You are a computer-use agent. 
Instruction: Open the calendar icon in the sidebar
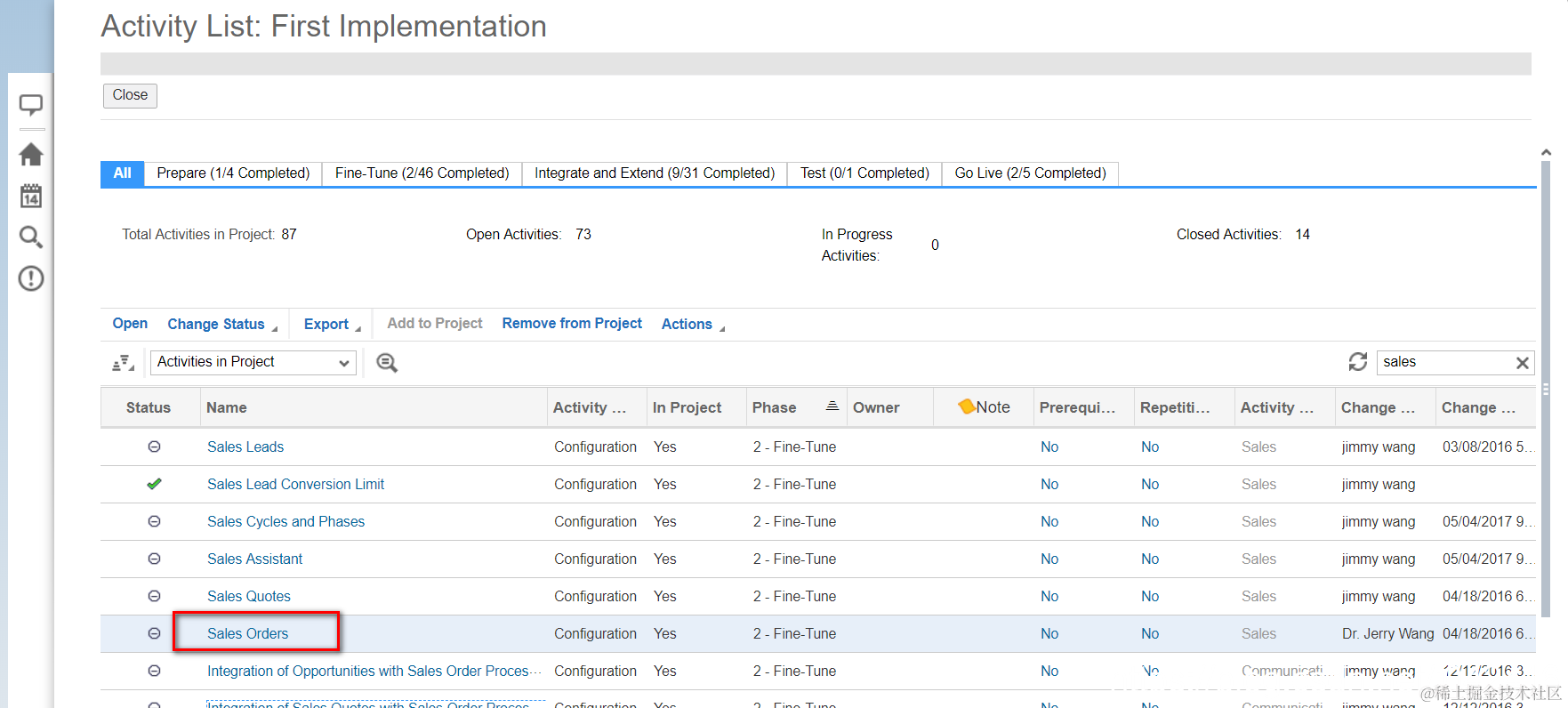click(31, 196)
